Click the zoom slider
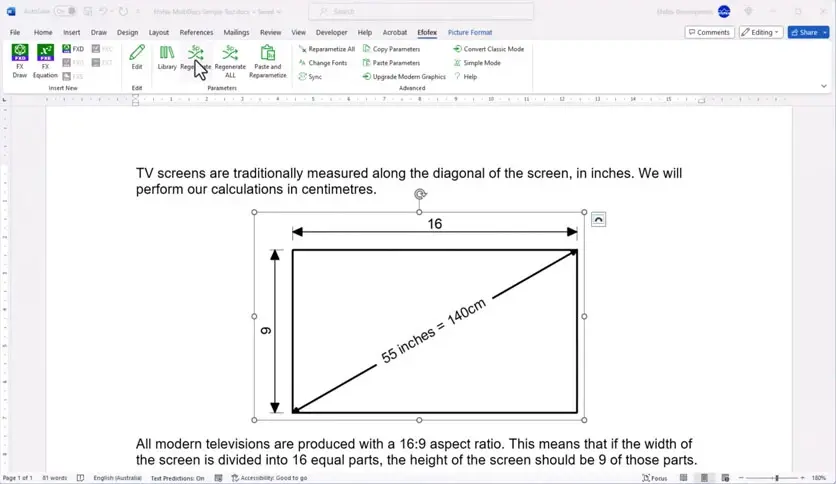The image size is (836, 484). pyautogui.click(x=771, y=478)
